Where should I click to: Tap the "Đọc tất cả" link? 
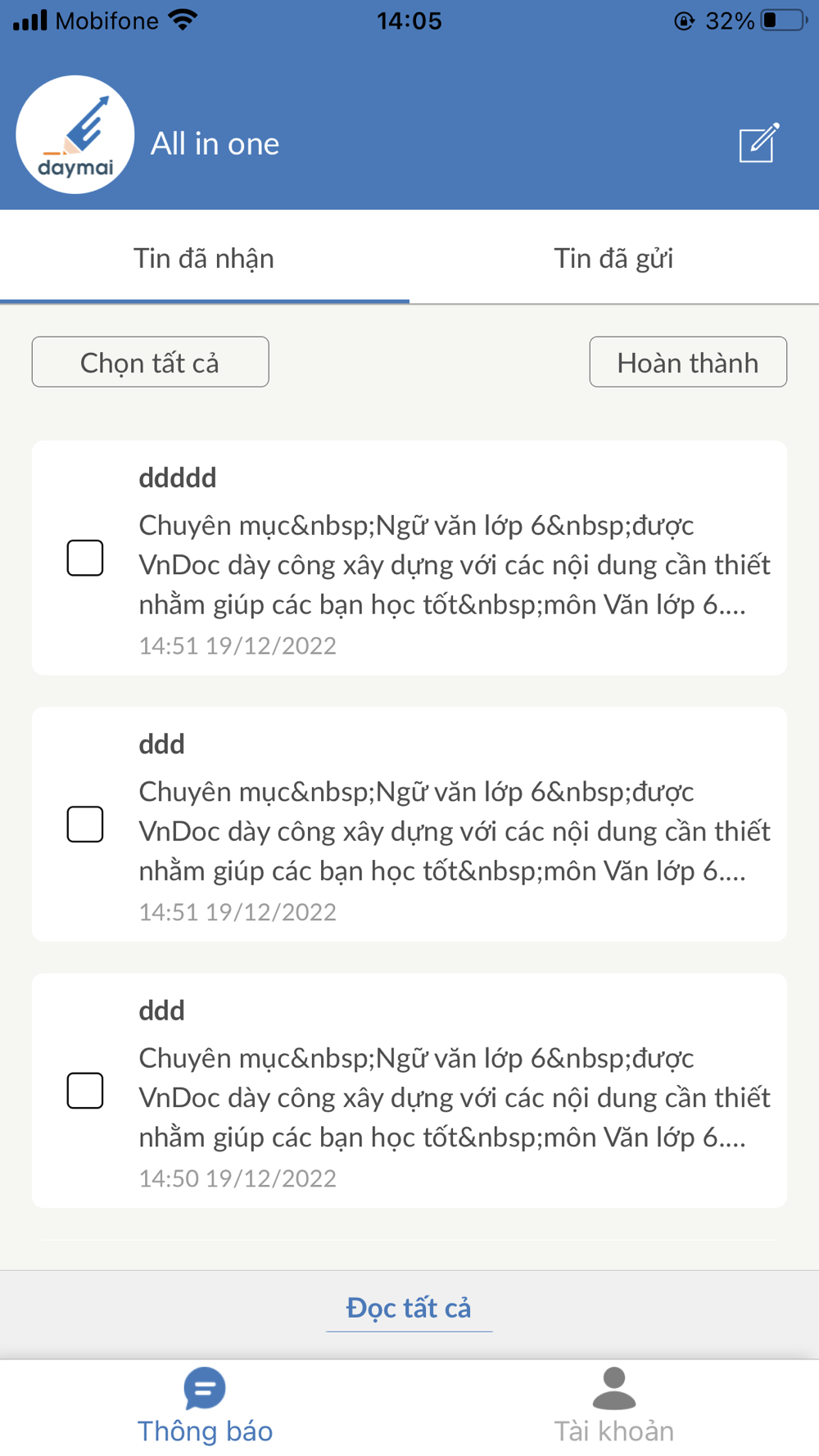[409, 1308]
